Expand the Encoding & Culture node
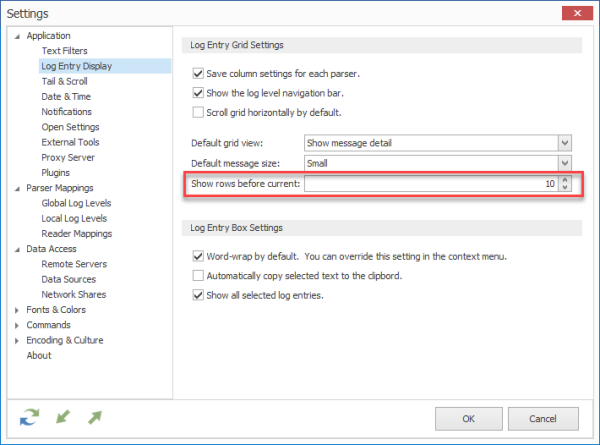Viewport: 600px width, 445px height. click(x=17, y=341)
